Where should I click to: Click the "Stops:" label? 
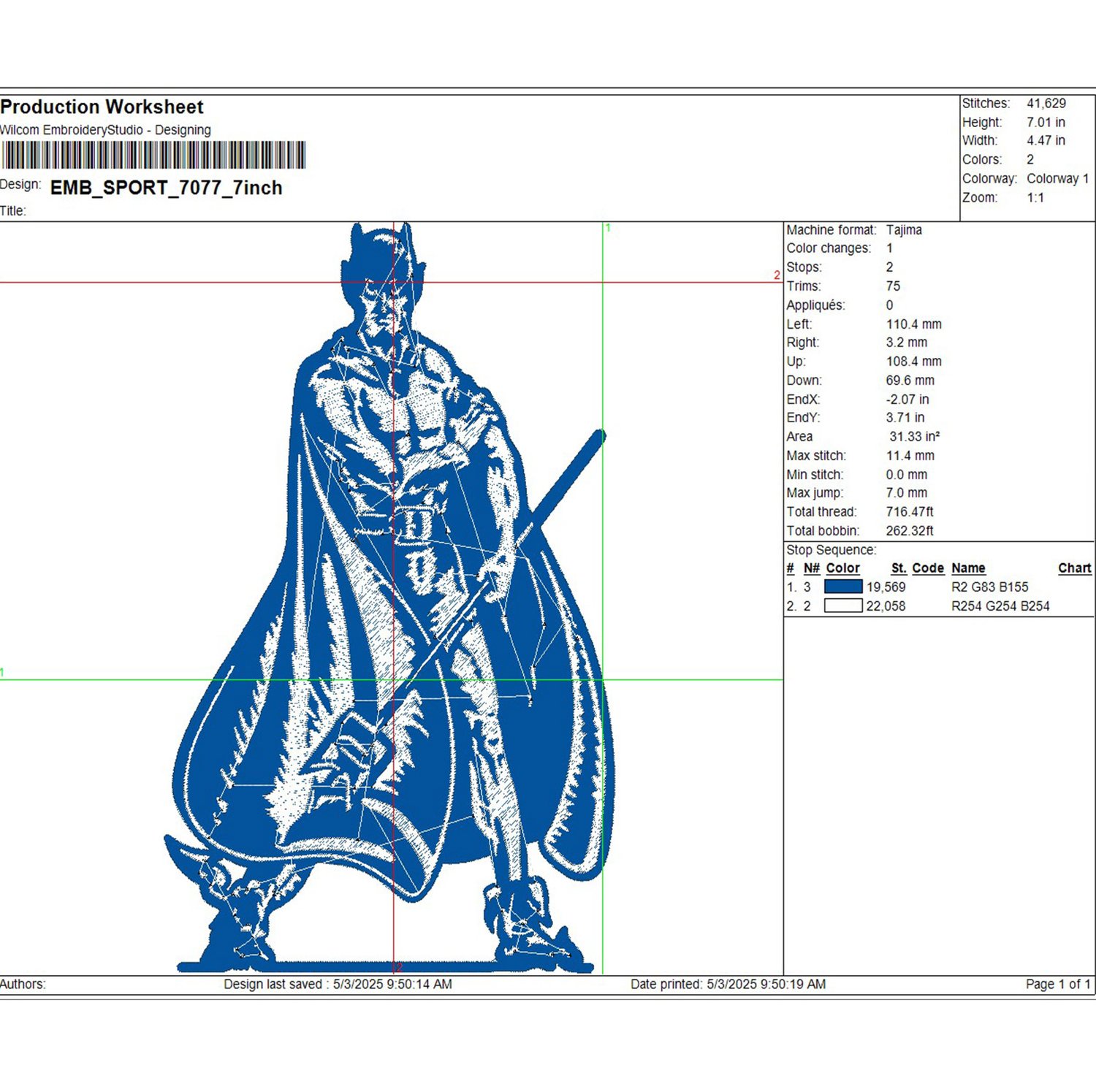click(x=804, y=268)
